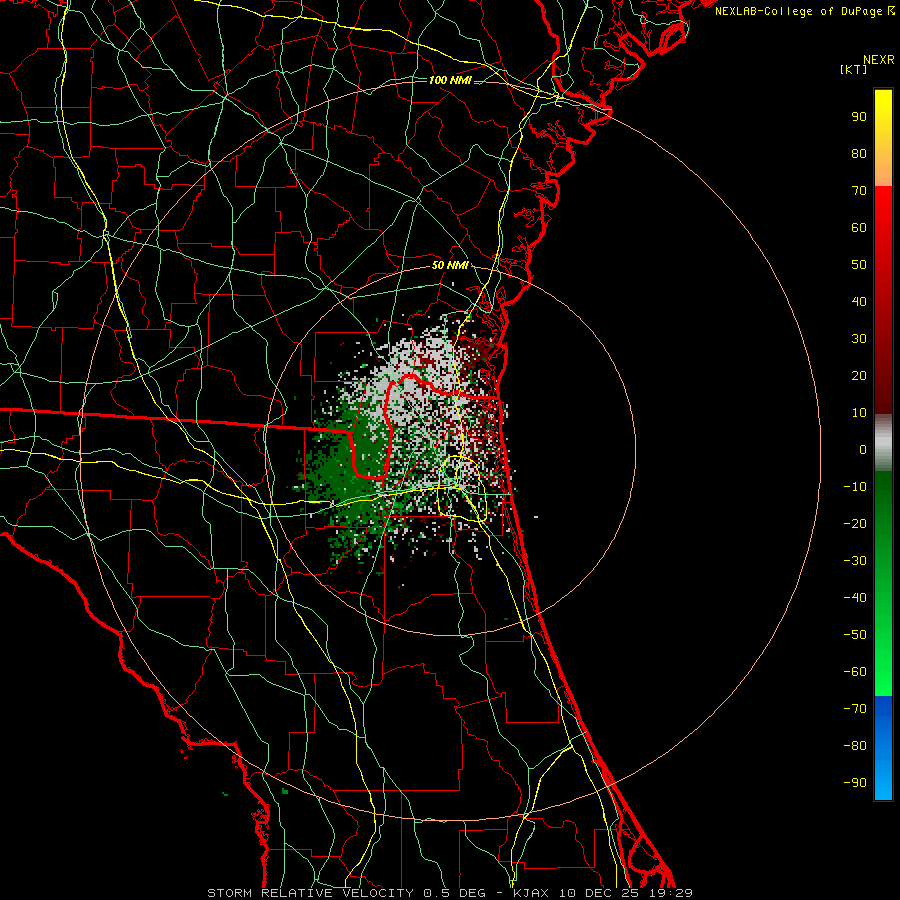Select the positive 50 scale value
Viewport: 900px width, 900px height.
[859, 265]
